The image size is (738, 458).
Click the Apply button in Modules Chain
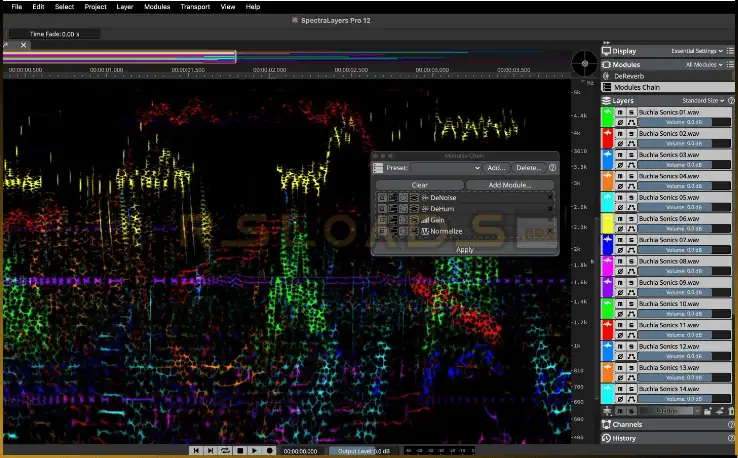465,249
